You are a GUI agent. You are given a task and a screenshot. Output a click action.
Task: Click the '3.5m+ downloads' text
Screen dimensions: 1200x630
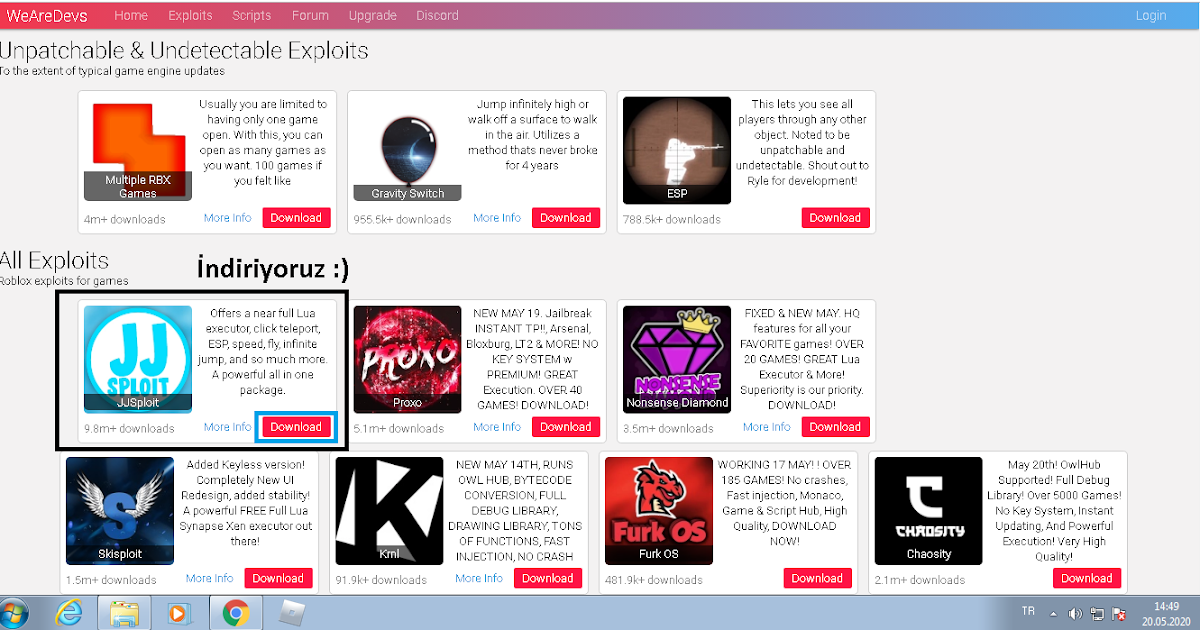[669, 429]
